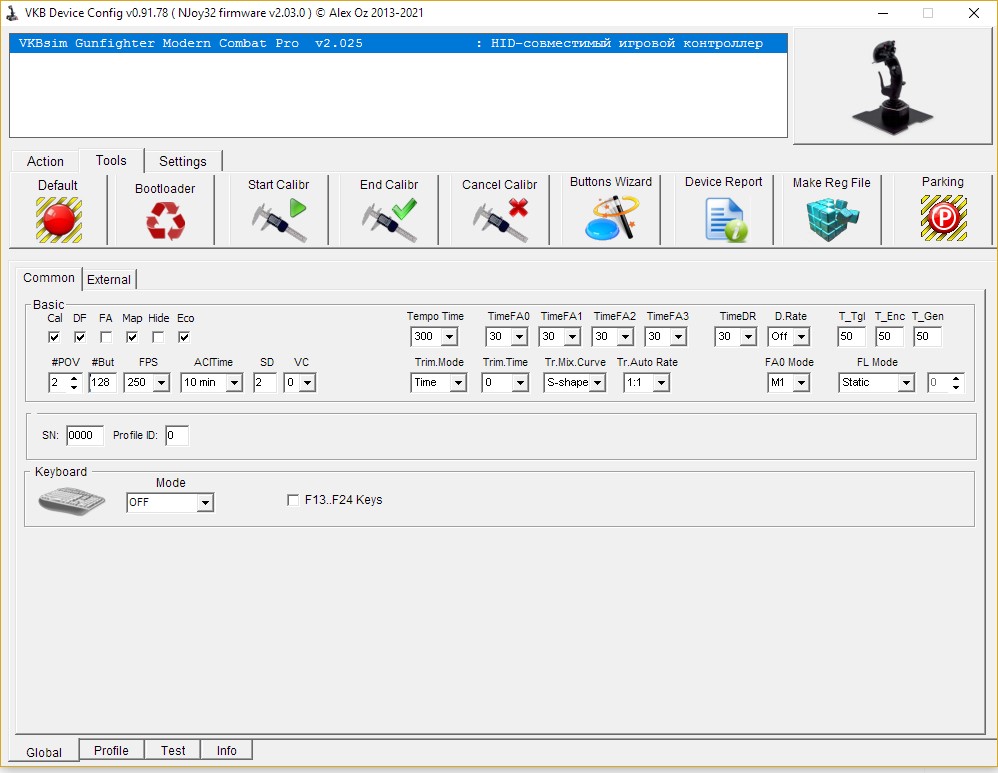Open the Tr.Auto Rate dropdown
This screenshot has height=773, width=998.
[661, 383]
